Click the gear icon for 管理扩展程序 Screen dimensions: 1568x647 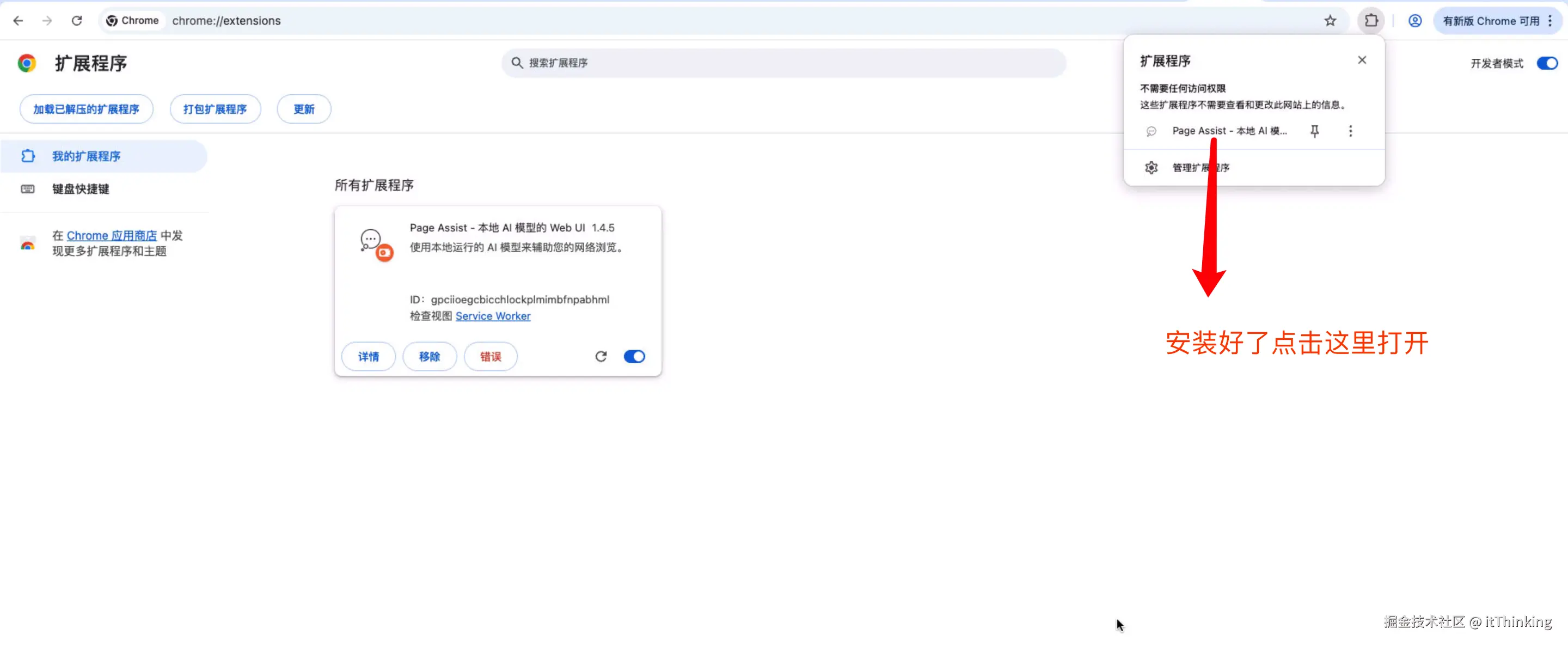[x=1151, y=167]
